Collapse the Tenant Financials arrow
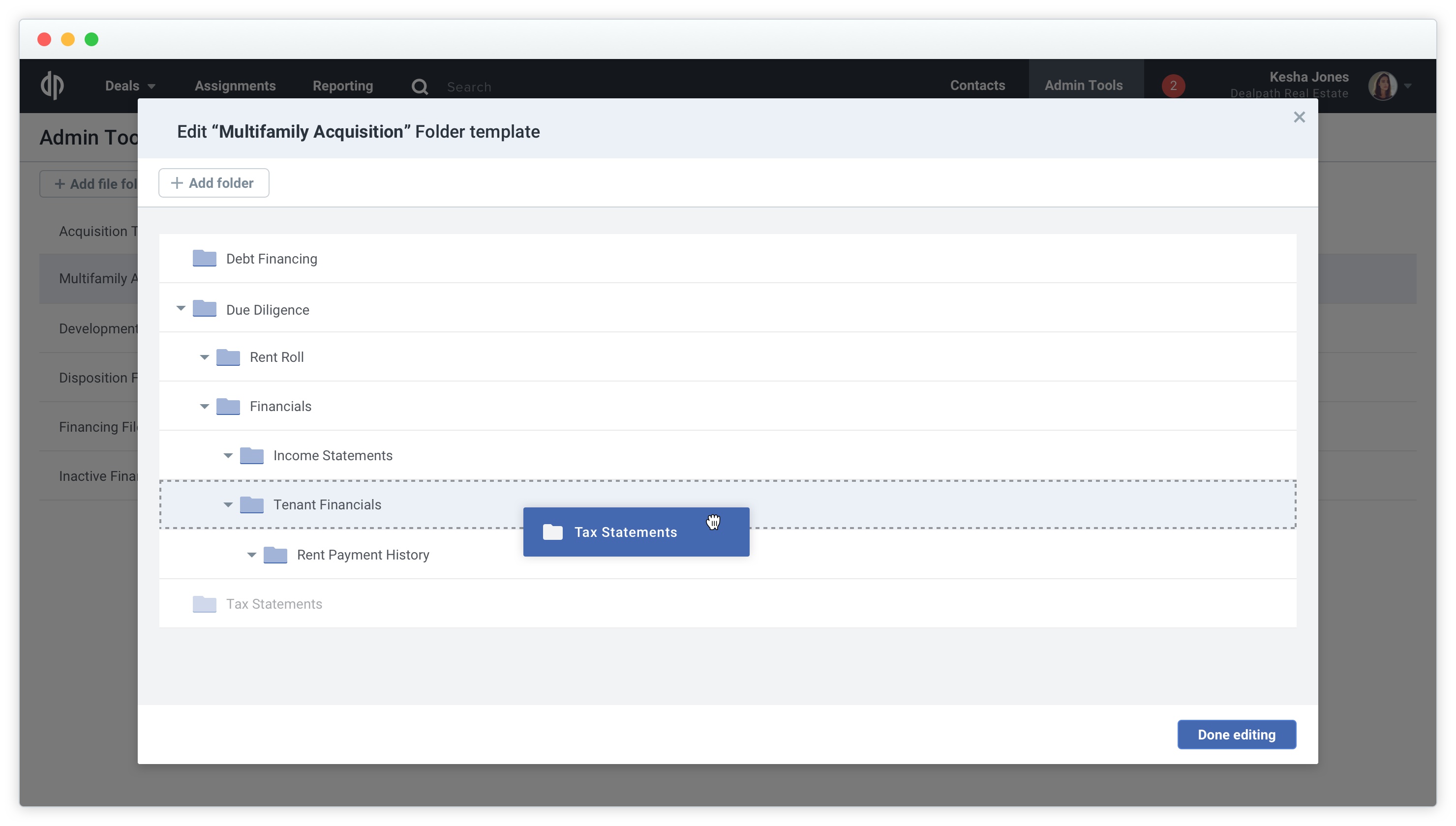 pyautogui.click(x=228, y=505)
